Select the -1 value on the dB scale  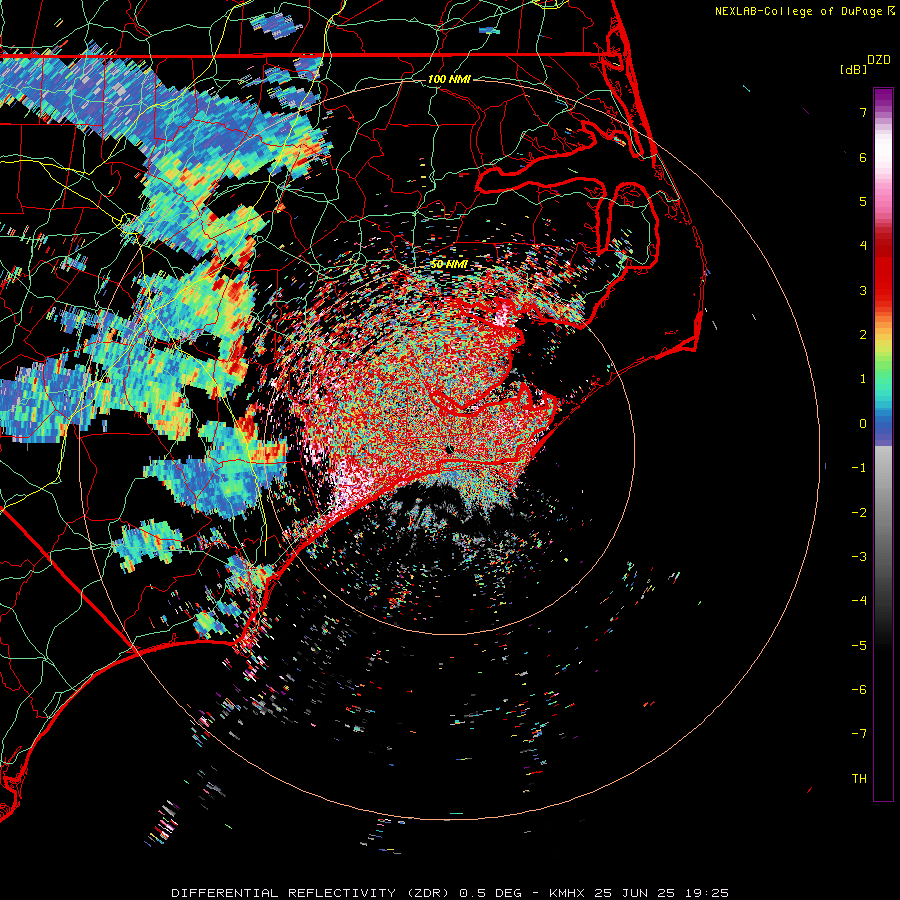859,468
